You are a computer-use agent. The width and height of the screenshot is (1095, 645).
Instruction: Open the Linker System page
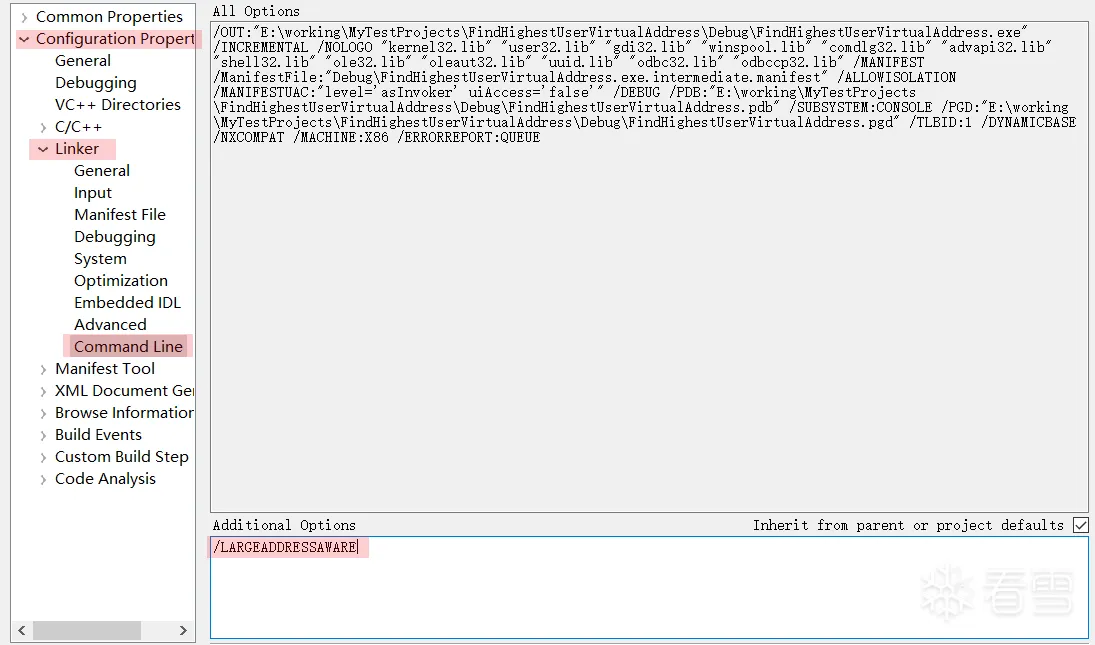coord(101,259)
